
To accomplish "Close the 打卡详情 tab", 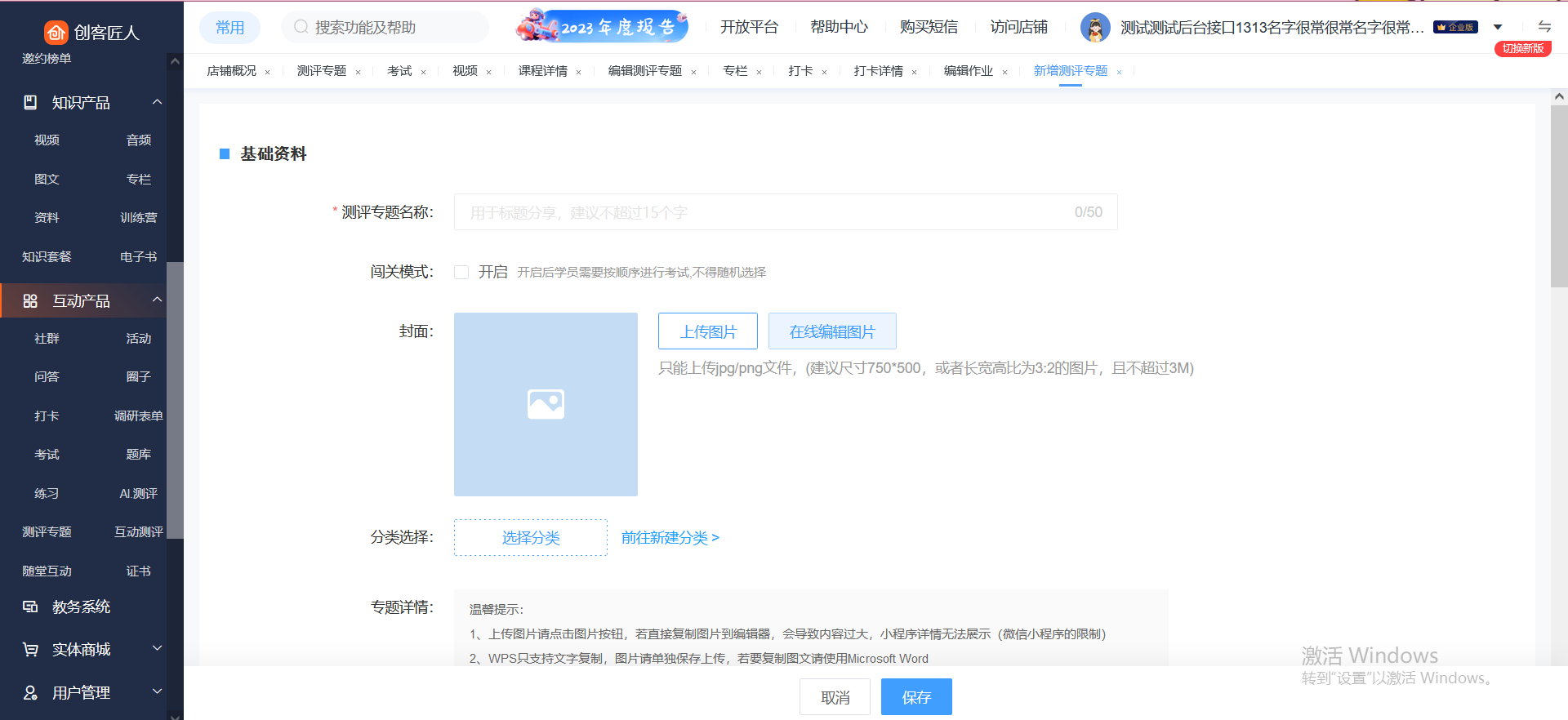I will [914, 72].
